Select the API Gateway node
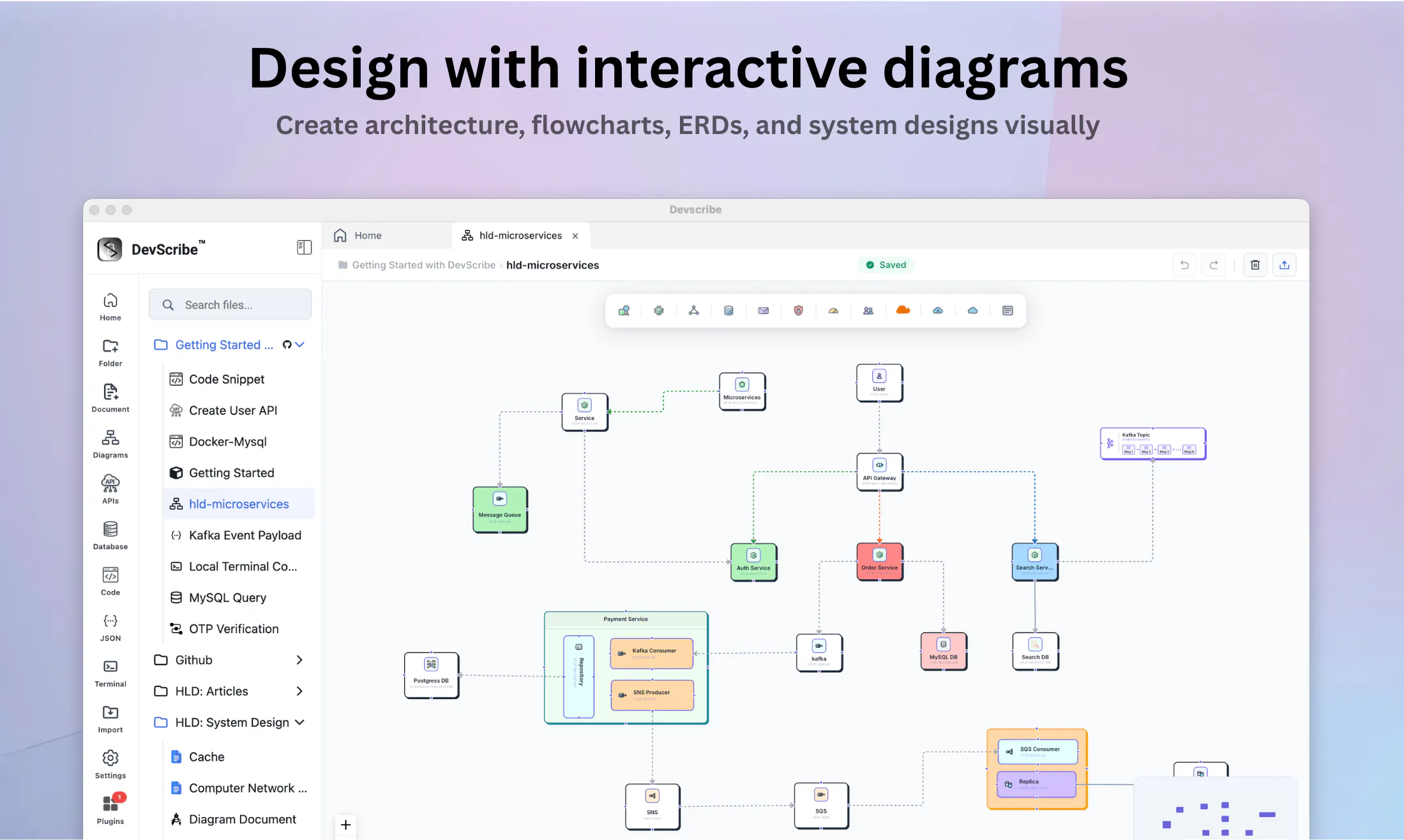 [879, 472]
